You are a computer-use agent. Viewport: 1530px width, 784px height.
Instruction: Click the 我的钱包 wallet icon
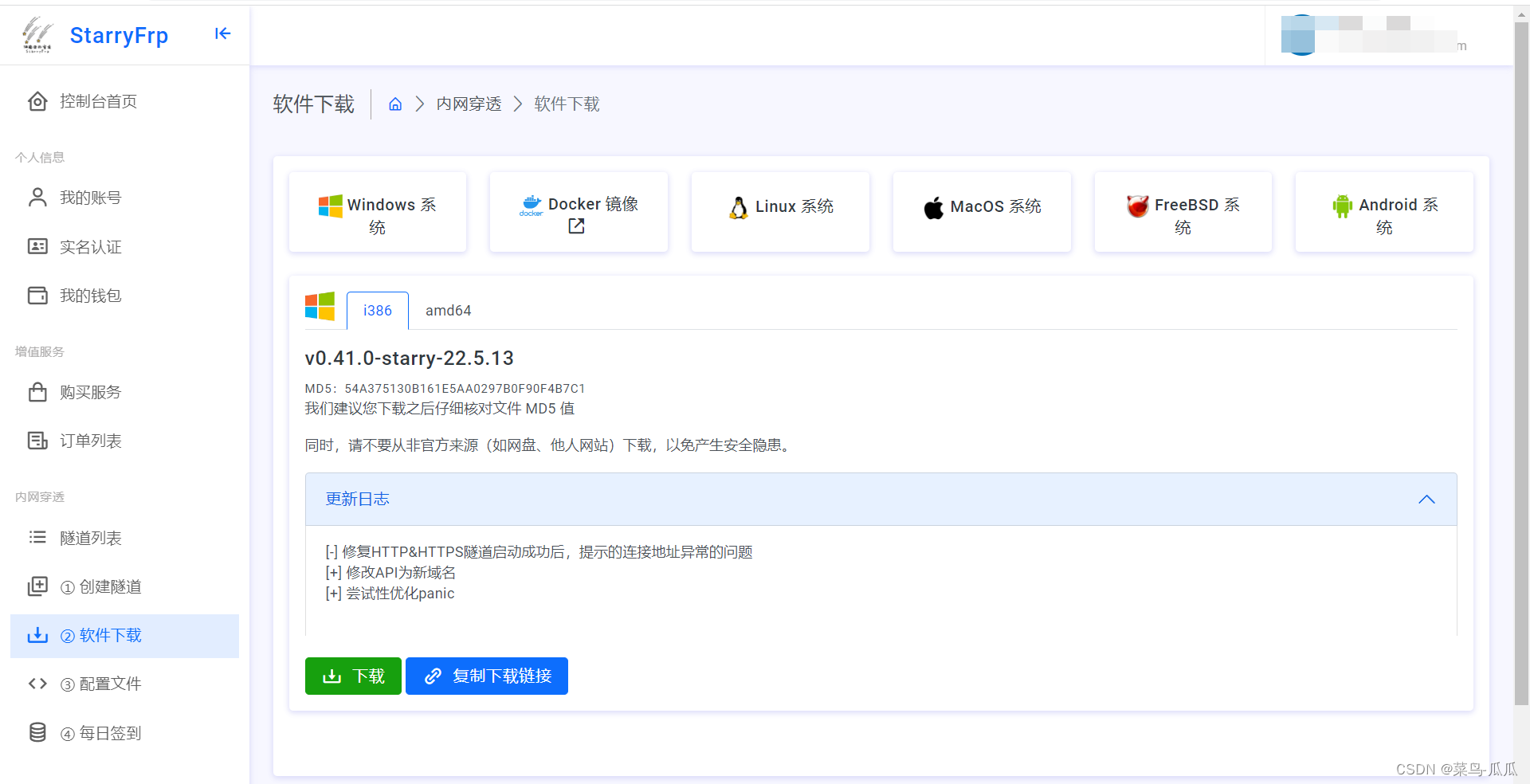tap(37, 296)
